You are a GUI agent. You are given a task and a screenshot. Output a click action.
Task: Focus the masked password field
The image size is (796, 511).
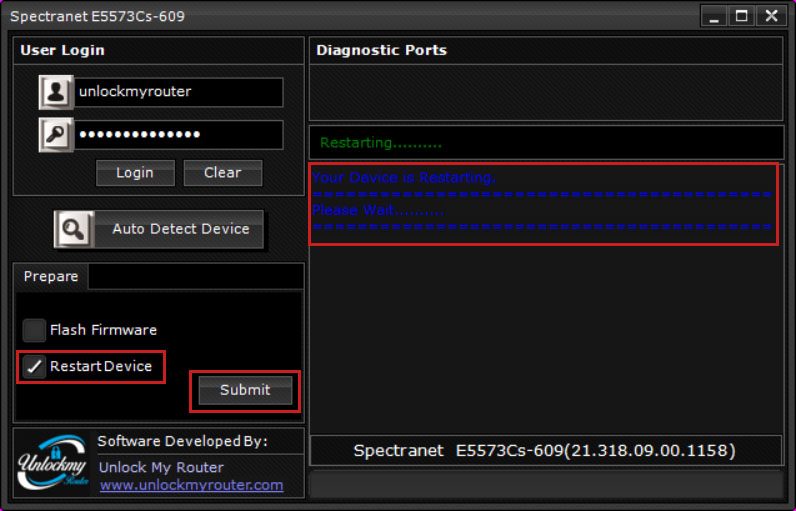[x=178, y=135]
